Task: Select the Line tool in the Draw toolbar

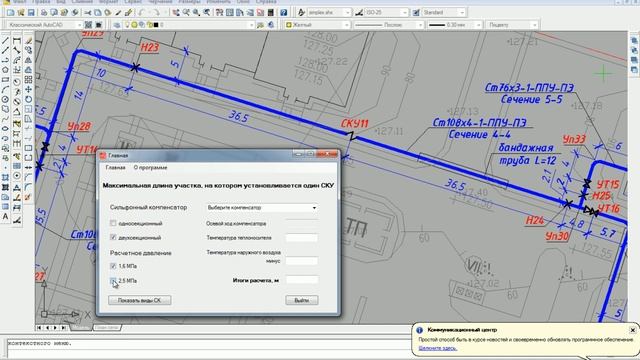Action: tap(5, 41)
